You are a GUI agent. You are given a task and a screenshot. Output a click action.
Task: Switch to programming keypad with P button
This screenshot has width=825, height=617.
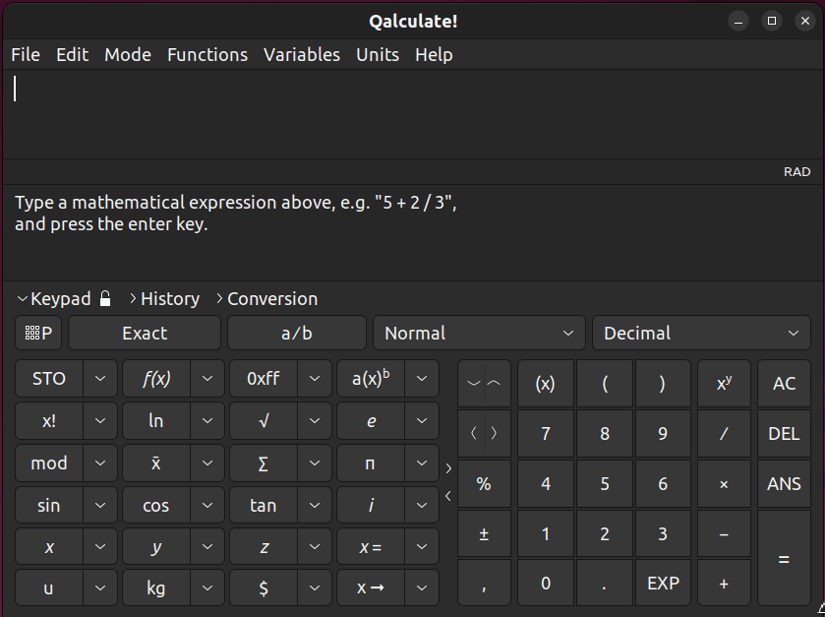(x=38, y=333)
